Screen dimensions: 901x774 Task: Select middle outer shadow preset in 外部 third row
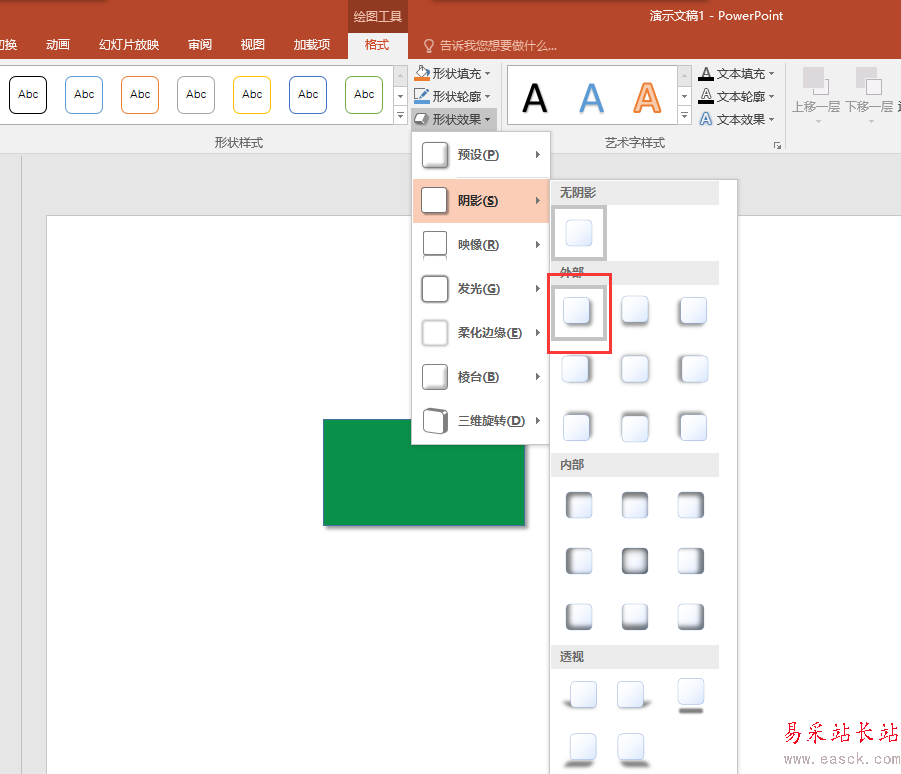(635, 428)
